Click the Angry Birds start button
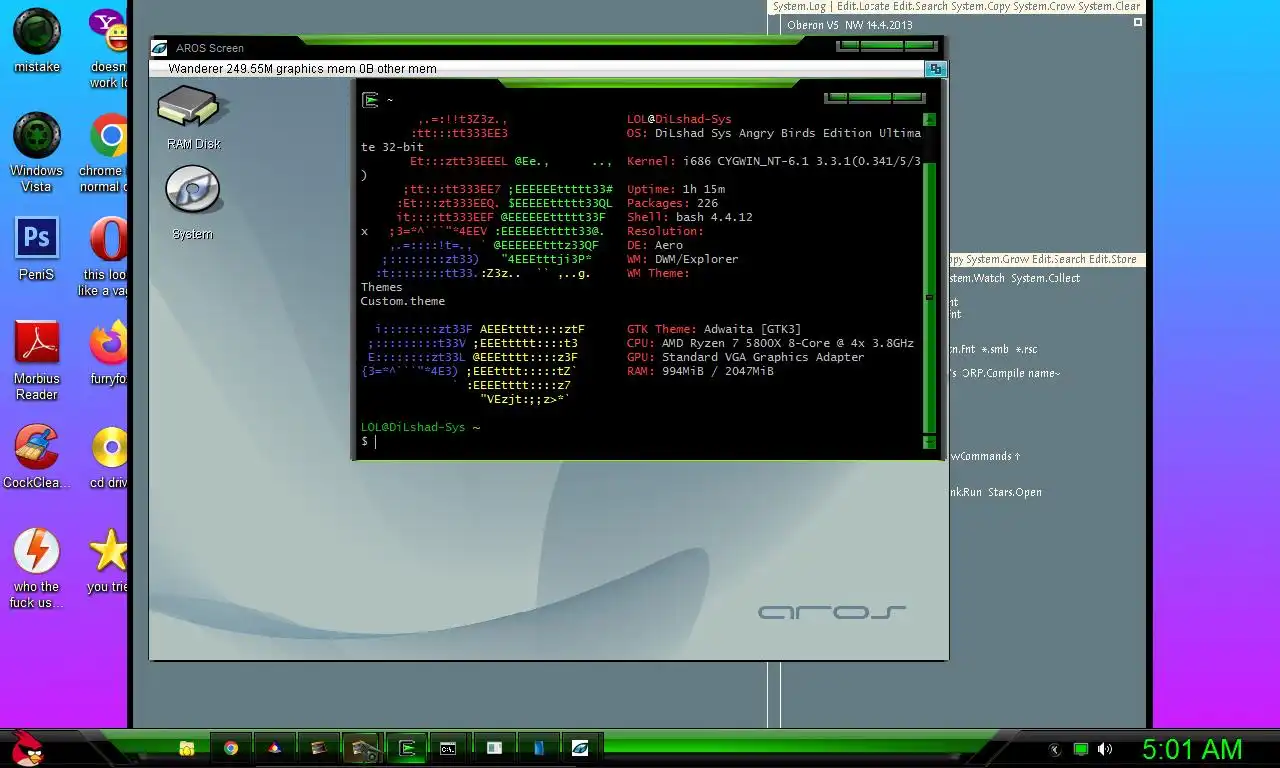Image resolution: width=1280 pixels, height=768 pixels. tap(26, 747)
